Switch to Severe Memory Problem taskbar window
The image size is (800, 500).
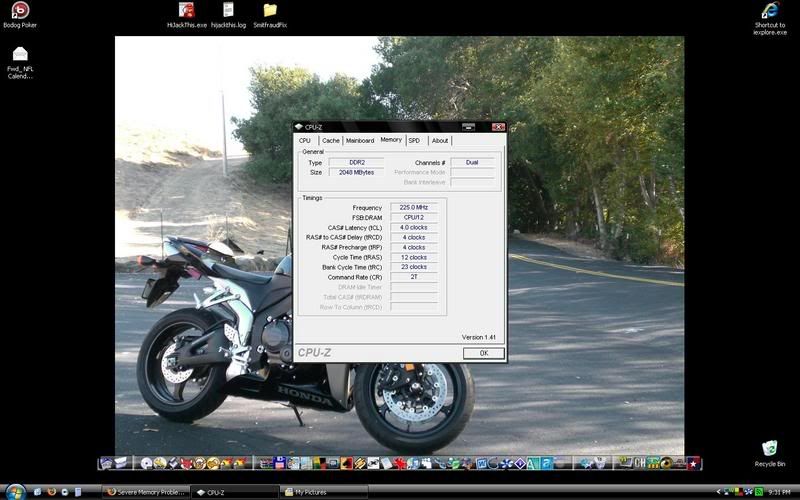(147, 492)
